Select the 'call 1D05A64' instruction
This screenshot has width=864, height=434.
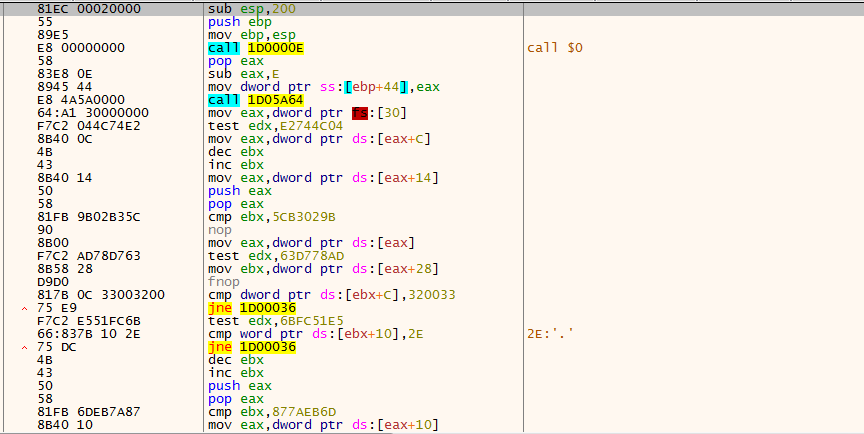(x=256, y=100)
